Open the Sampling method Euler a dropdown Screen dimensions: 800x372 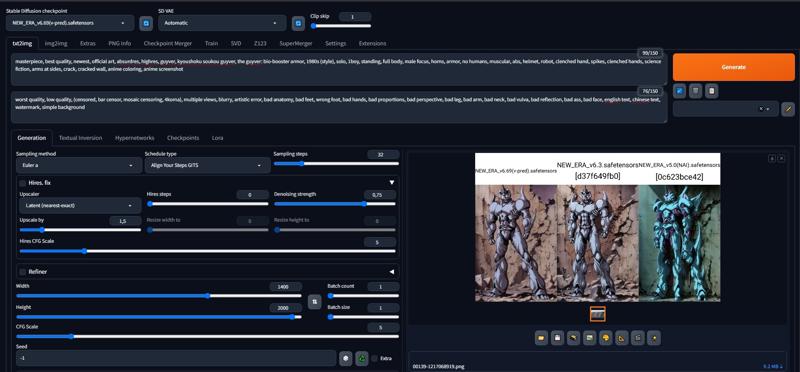point(79,166)
